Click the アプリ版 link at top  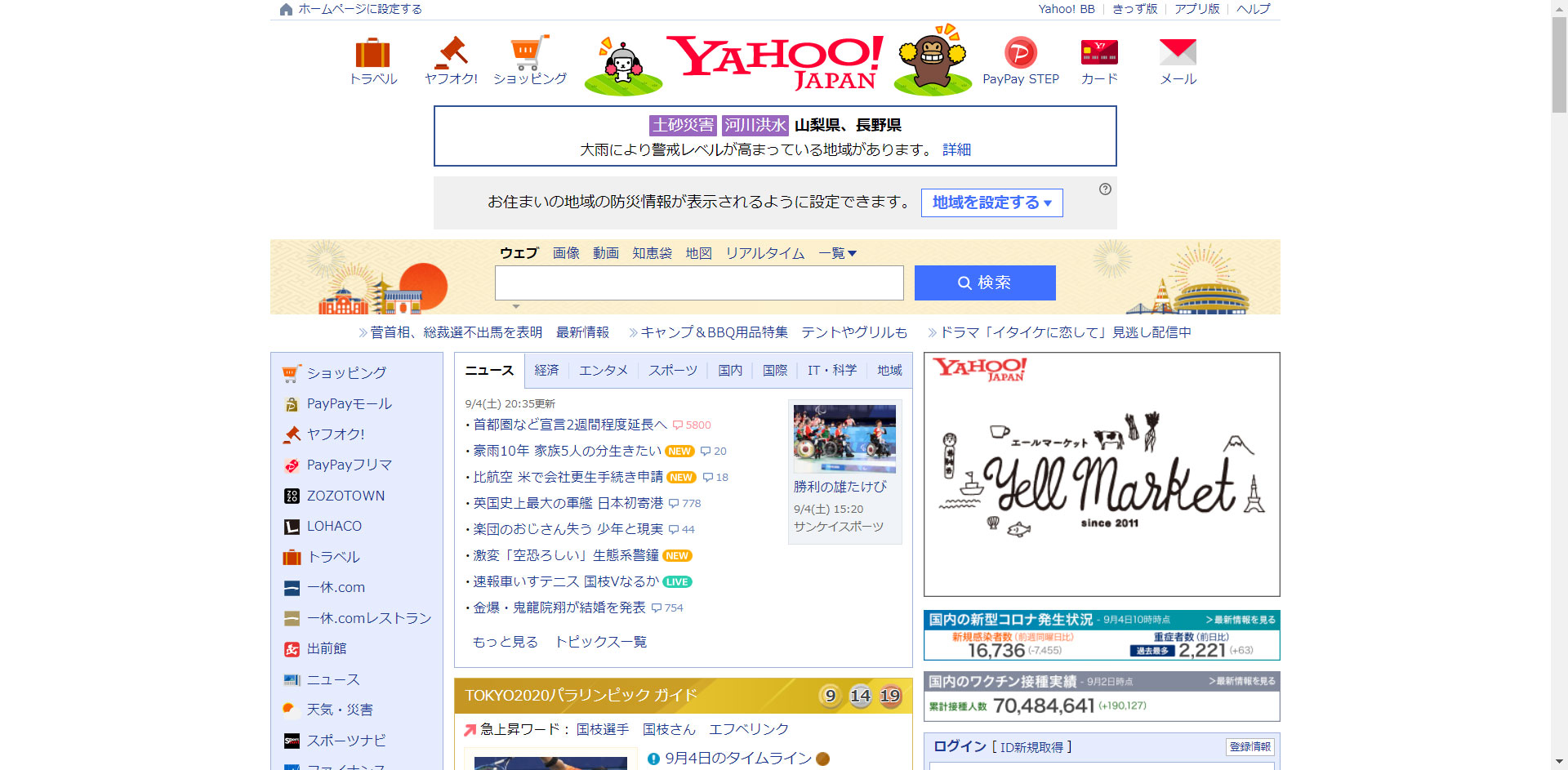click(1197, 9)
